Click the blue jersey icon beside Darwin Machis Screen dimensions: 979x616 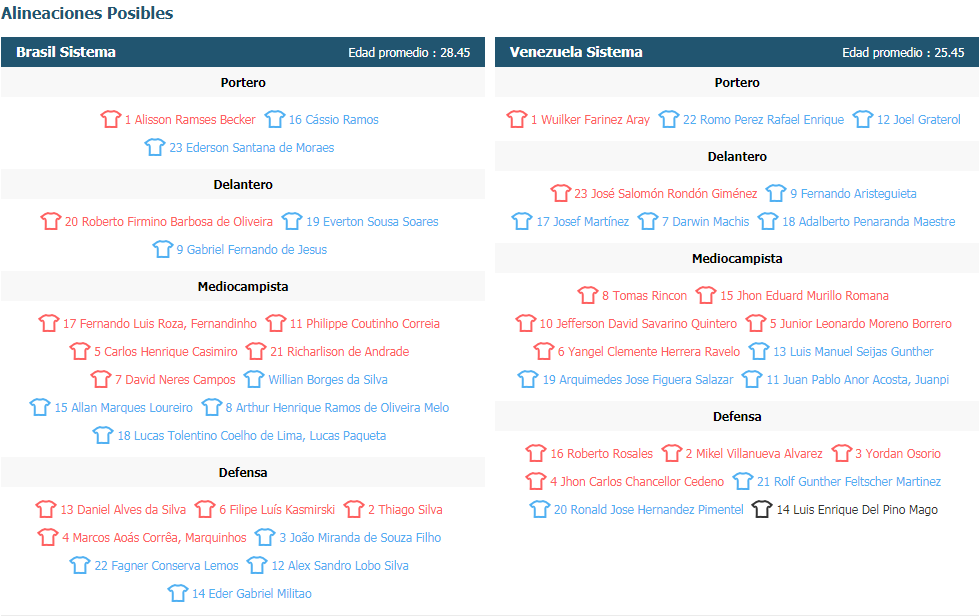(x=648, y=221)
